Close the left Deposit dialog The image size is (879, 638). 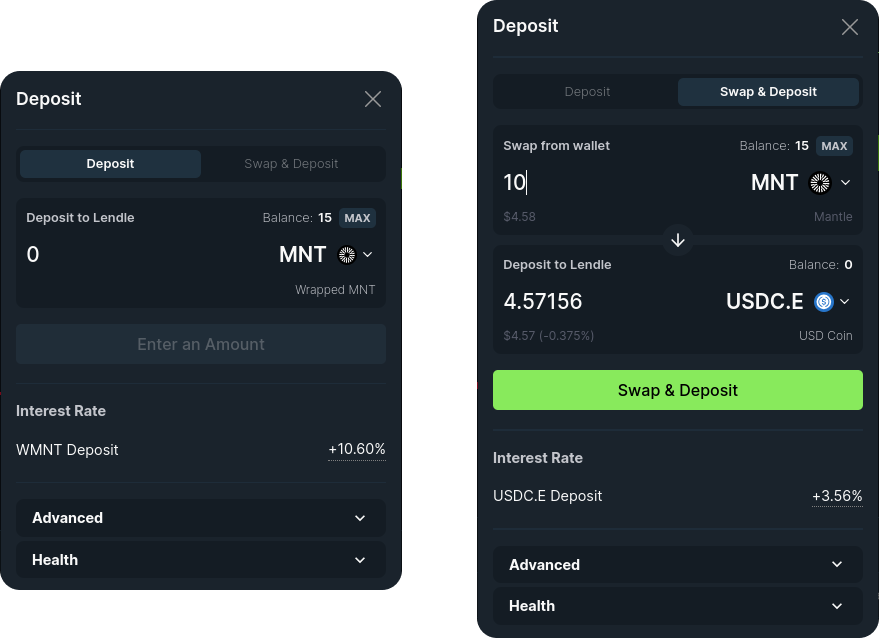point(373,99)
